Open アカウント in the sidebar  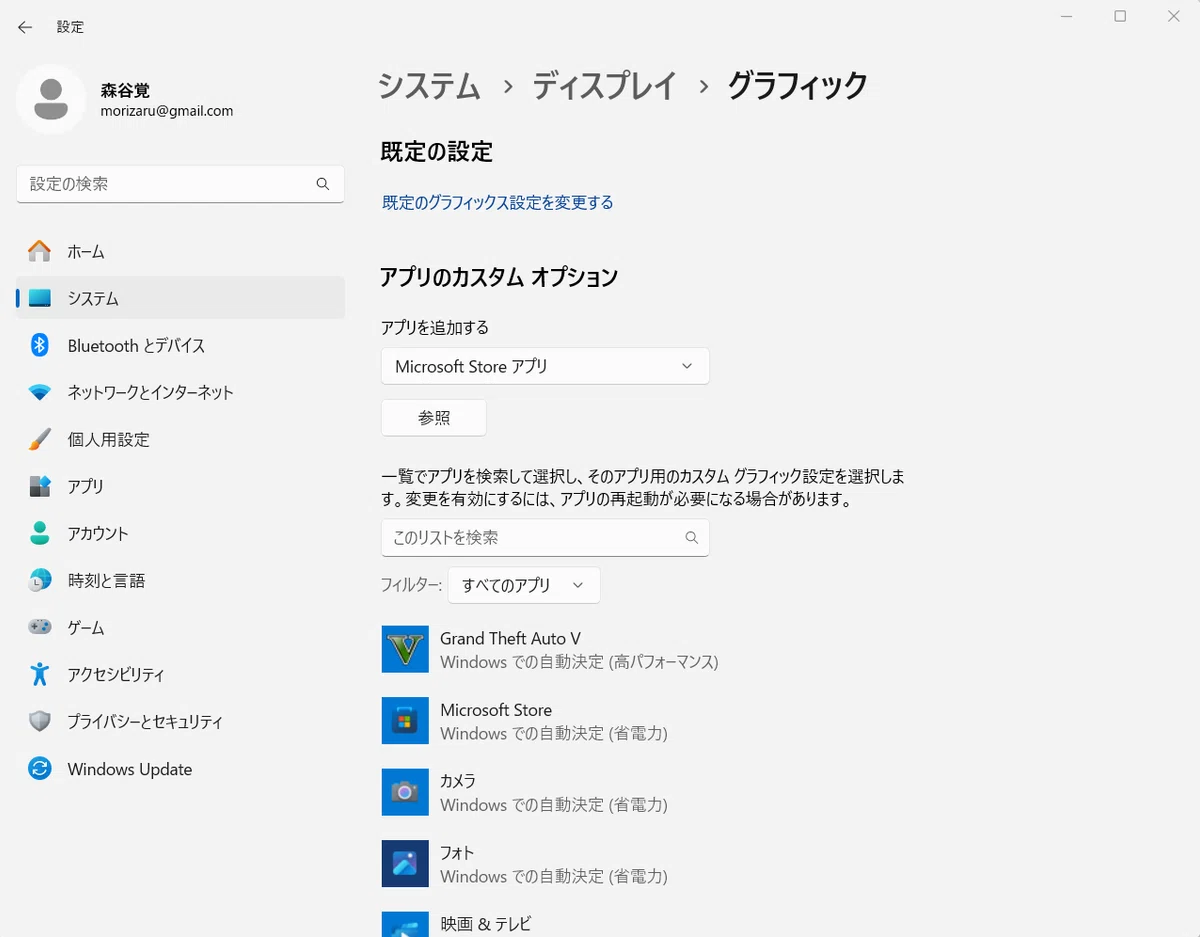point(181,533)
